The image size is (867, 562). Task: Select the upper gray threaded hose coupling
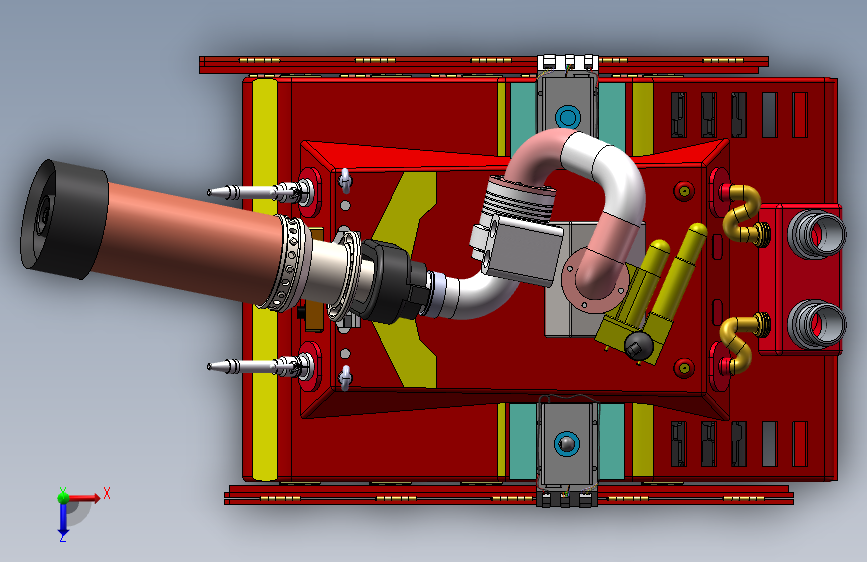pyautogui.click(x=817, y=235)
